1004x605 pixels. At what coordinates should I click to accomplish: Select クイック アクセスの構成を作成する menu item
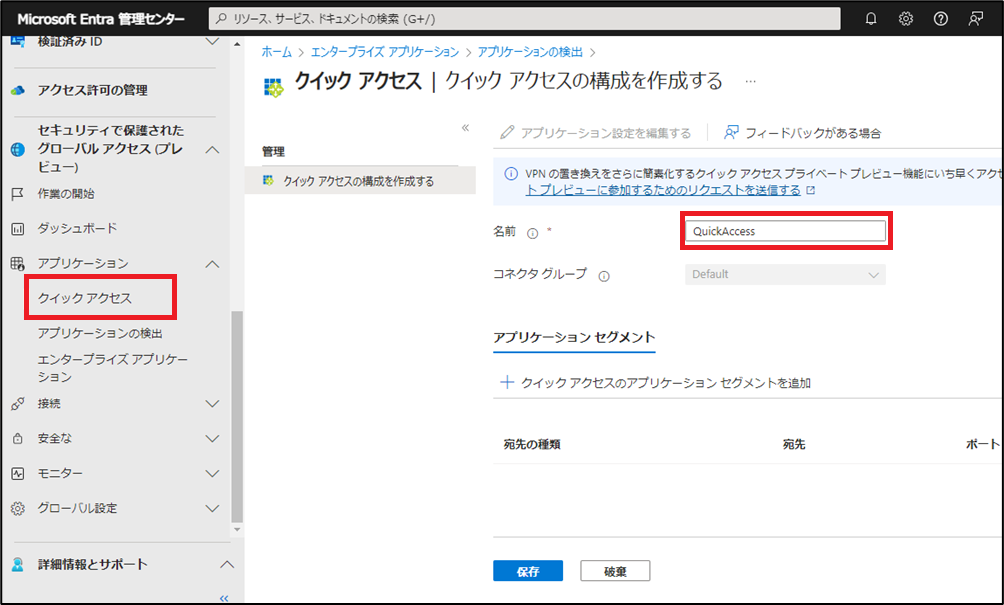pos(360,181)
